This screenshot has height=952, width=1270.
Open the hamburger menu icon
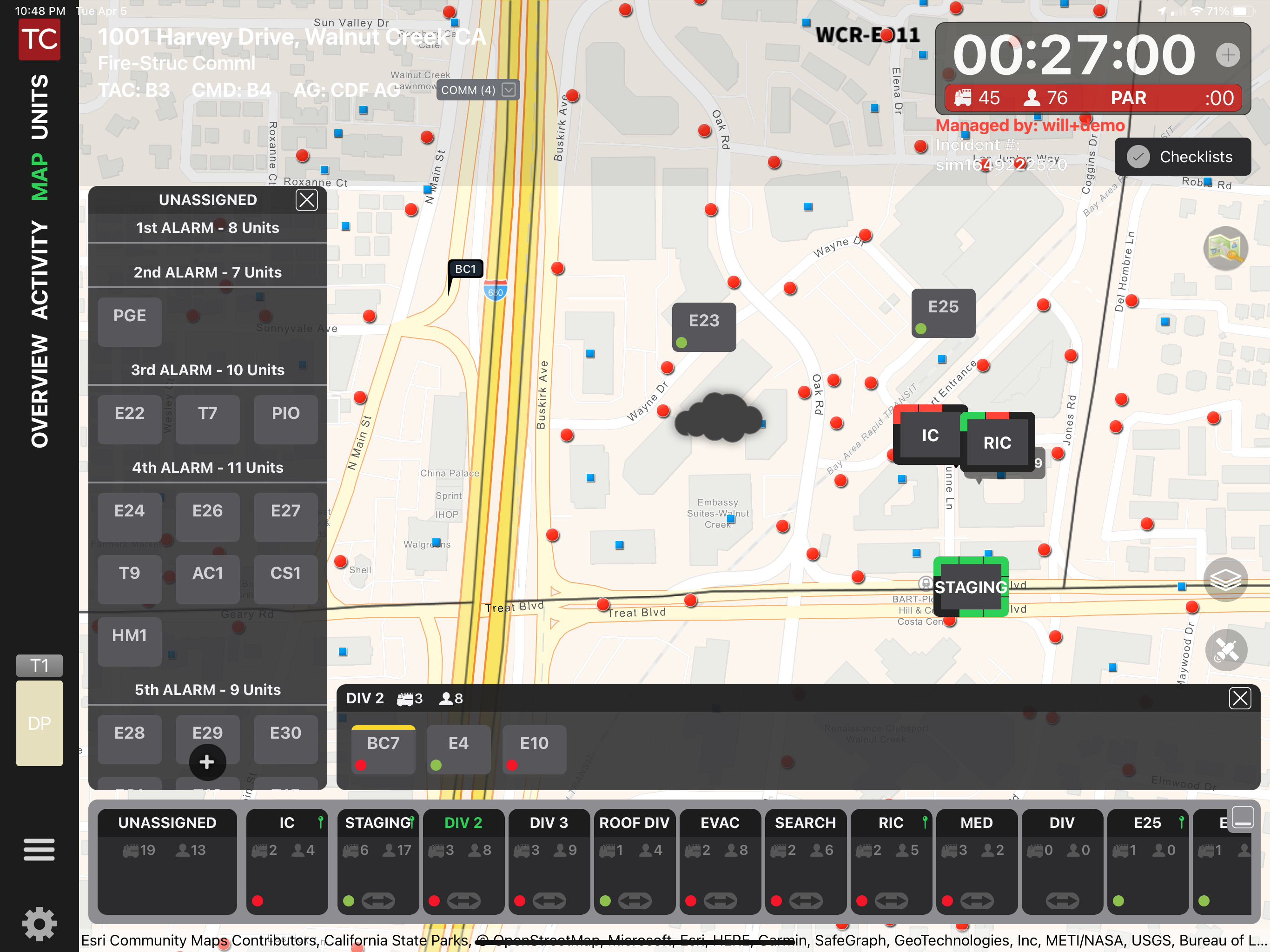click(39, 849)
